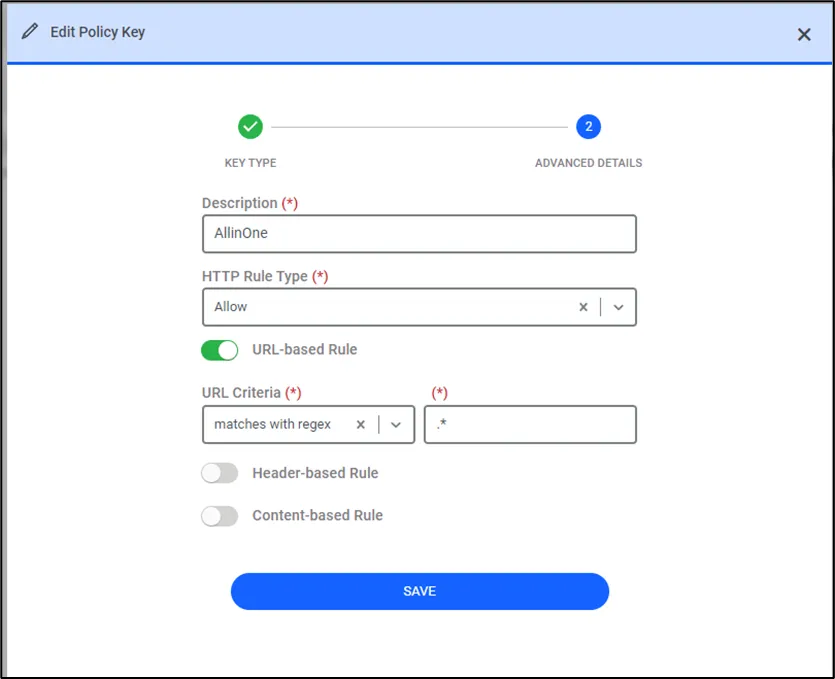Image resolution: width=835 pixels, height=679 pixels.
Task: Enable the Header-based Rule toggle
Action: tap(219, 473)
